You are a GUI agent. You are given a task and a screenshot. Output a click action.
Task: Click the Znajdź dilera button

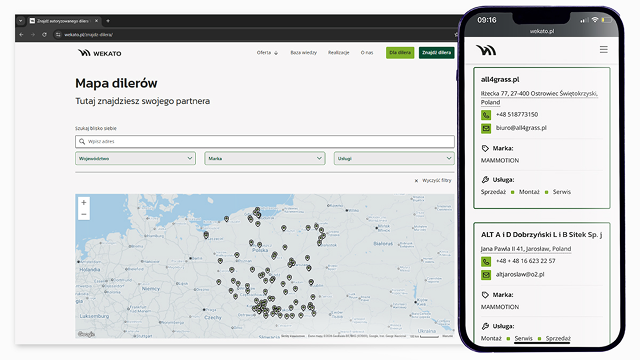(436, 53)
